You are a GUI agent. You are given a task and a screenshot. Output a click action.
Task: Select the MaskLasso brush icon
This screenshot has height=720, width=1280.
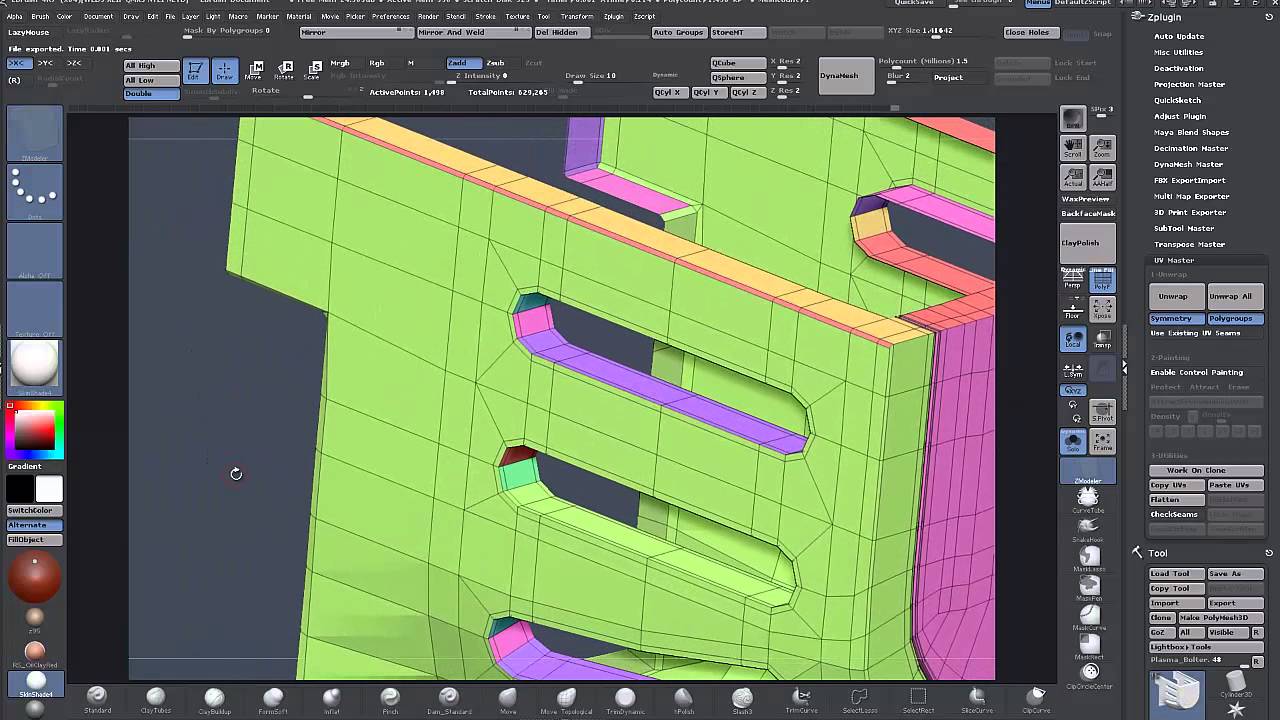(1088, 558)
